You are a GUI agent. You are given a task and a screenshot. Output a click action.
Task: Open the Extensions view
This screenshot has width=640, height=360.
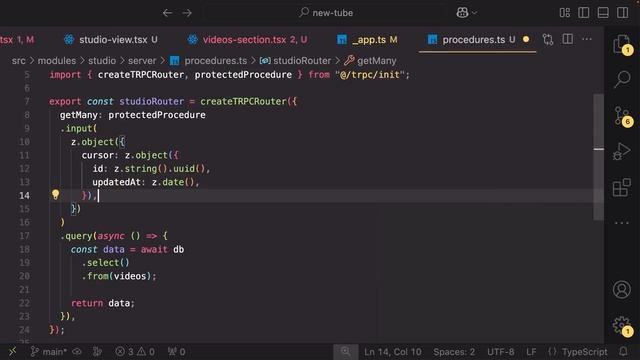[x=622, y=187]
